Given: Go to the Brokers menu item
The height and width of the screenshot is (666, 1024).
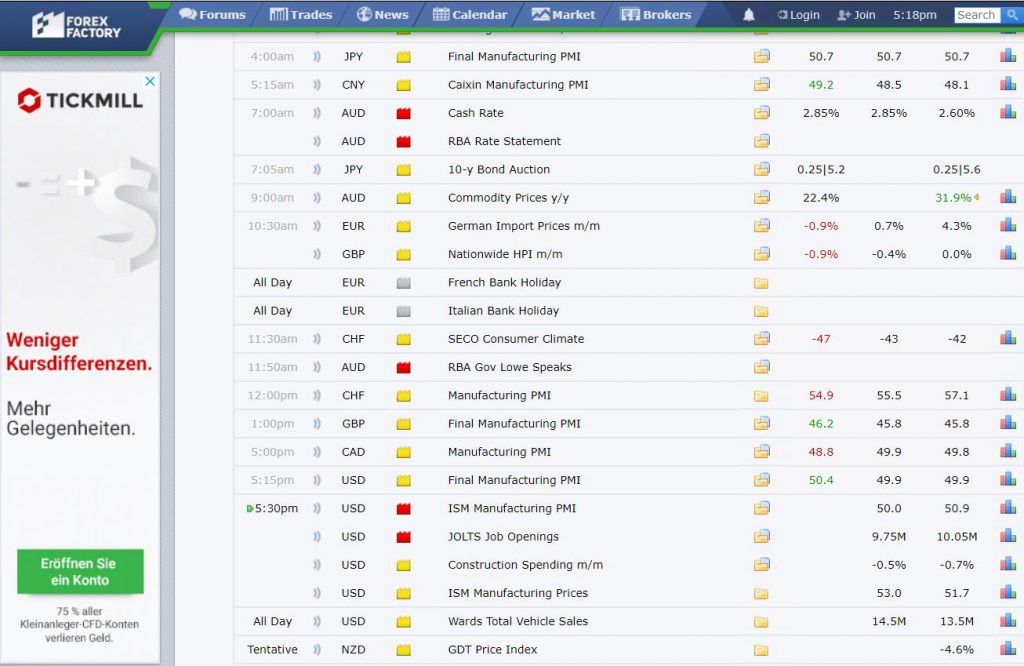Looking at the screenshot, I should click(x=656, y=15).
